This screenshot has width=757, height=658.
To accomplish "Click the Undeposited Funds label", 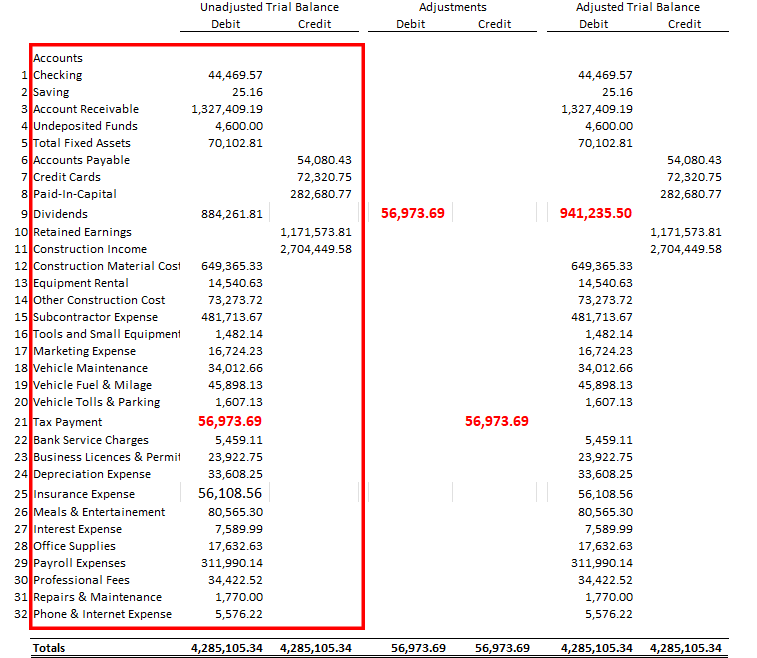I will [85, 126].
